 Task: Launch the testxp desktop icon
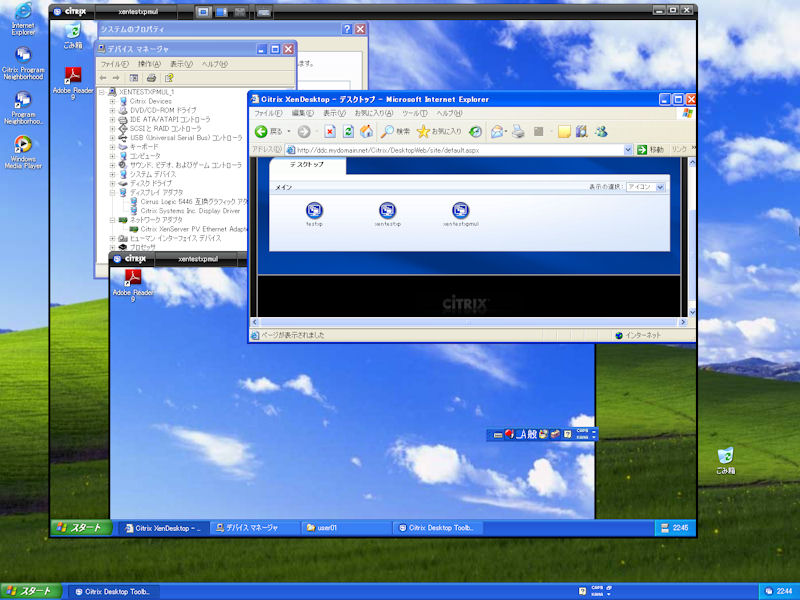pyautogui.click(x=314, y=211)
